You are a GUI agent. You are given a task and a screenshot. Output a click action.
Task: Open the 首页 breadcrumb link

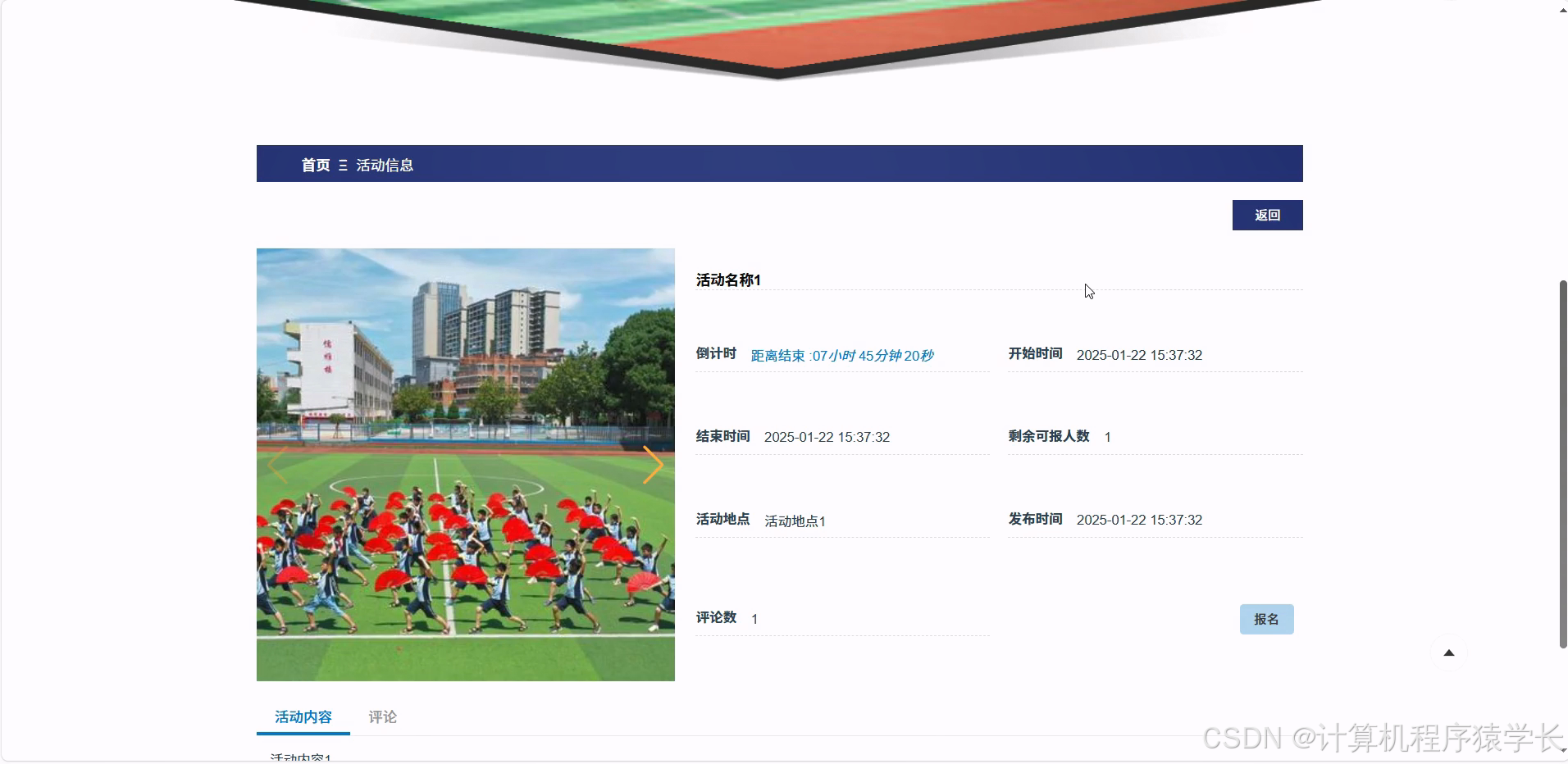[315, 164]
